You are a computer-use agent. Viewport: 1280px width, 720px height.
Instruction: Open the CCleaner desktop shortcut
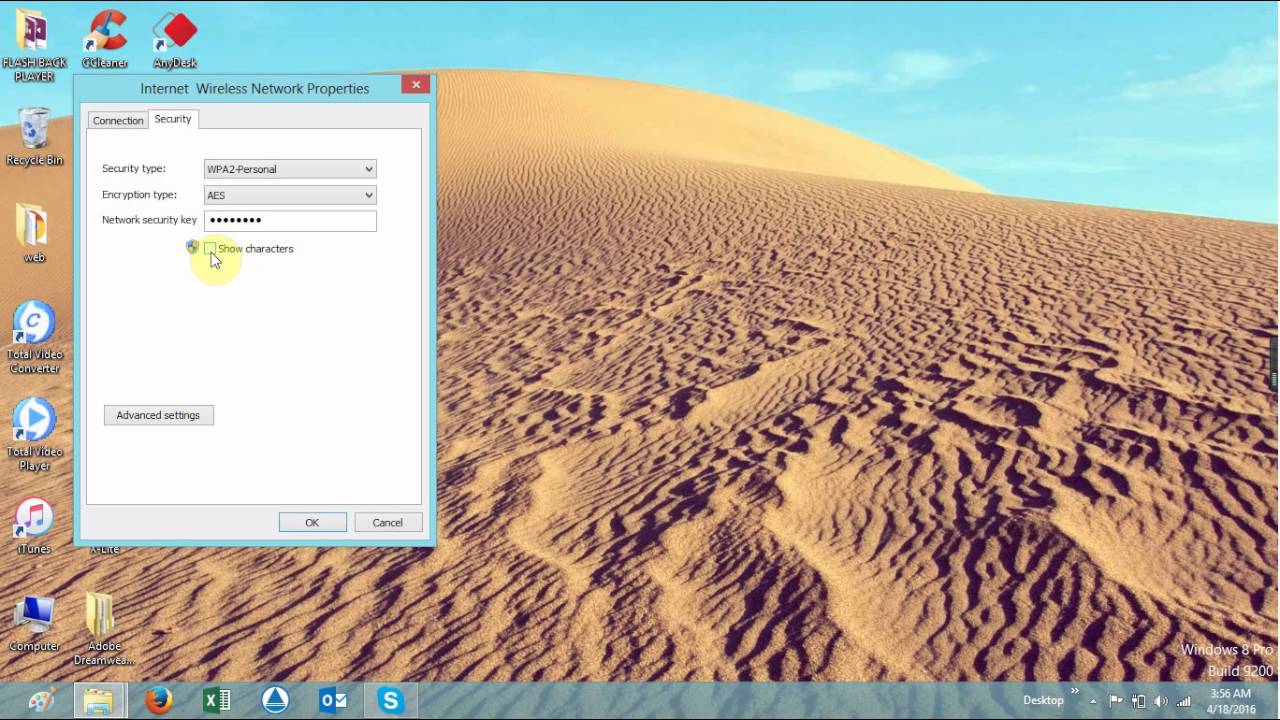[x=105, y=40]
